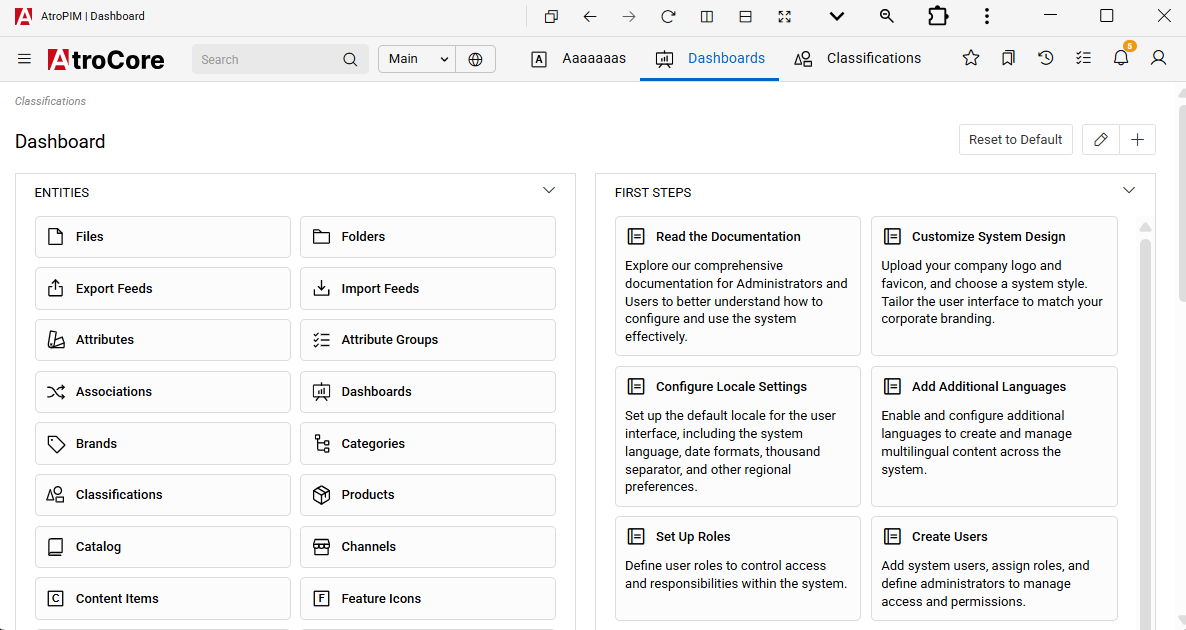Screen dimensions: 1186x630
Task: Open the hamburger navigation menu
Action: [24, 59]
